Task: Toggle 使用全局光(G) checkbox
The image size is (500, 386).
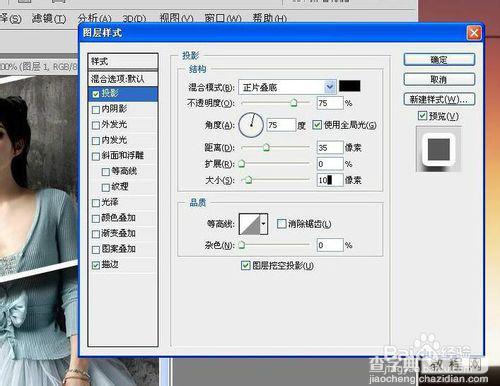Action: pos(317,125)
